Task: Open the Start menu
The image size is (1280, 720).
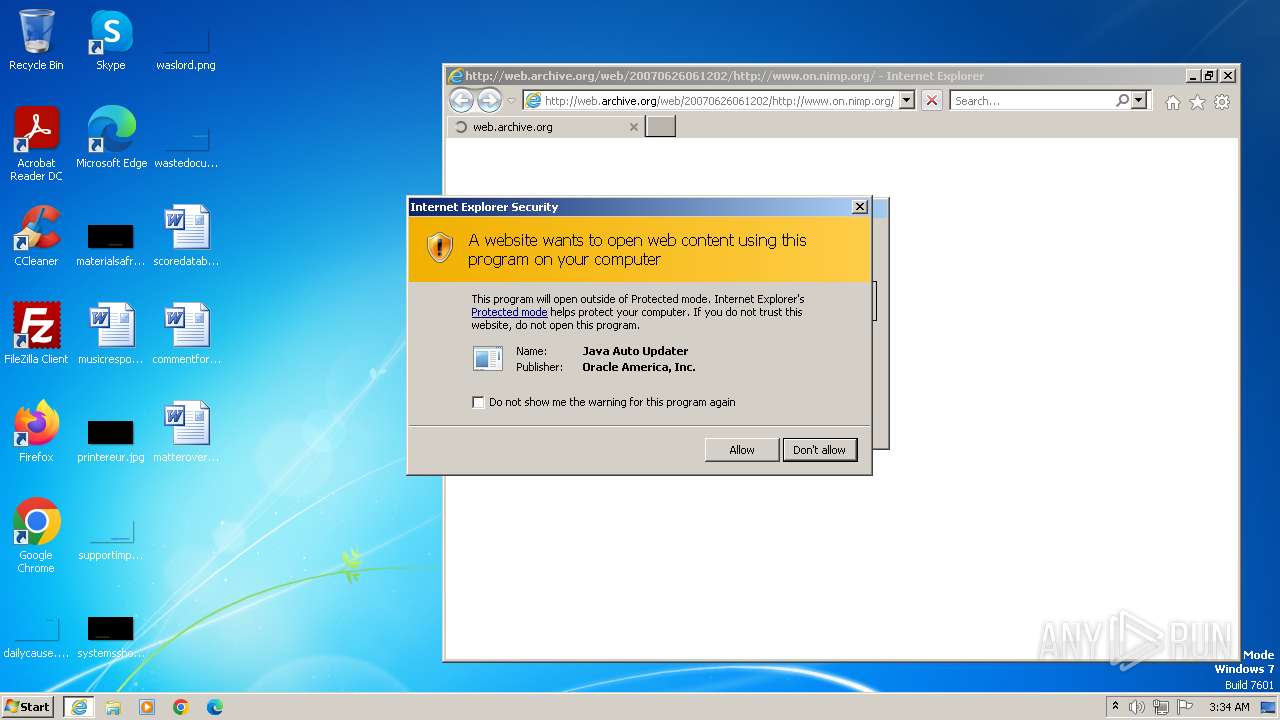Action: pyautogui.click(x=28, y=706)
